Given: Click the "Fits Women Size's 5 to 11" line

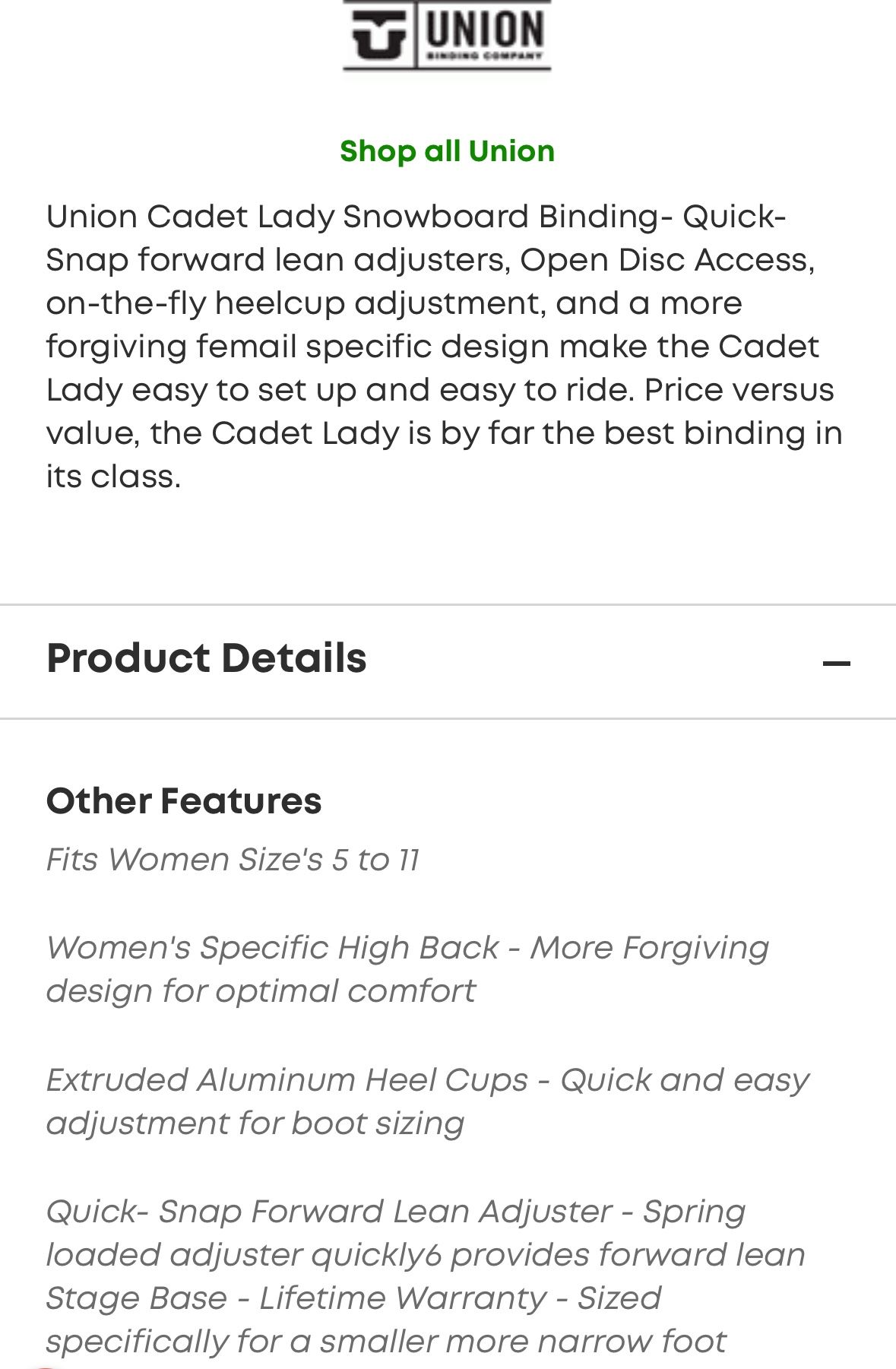Looking at the screenshot, I should (x=233, y=860).
